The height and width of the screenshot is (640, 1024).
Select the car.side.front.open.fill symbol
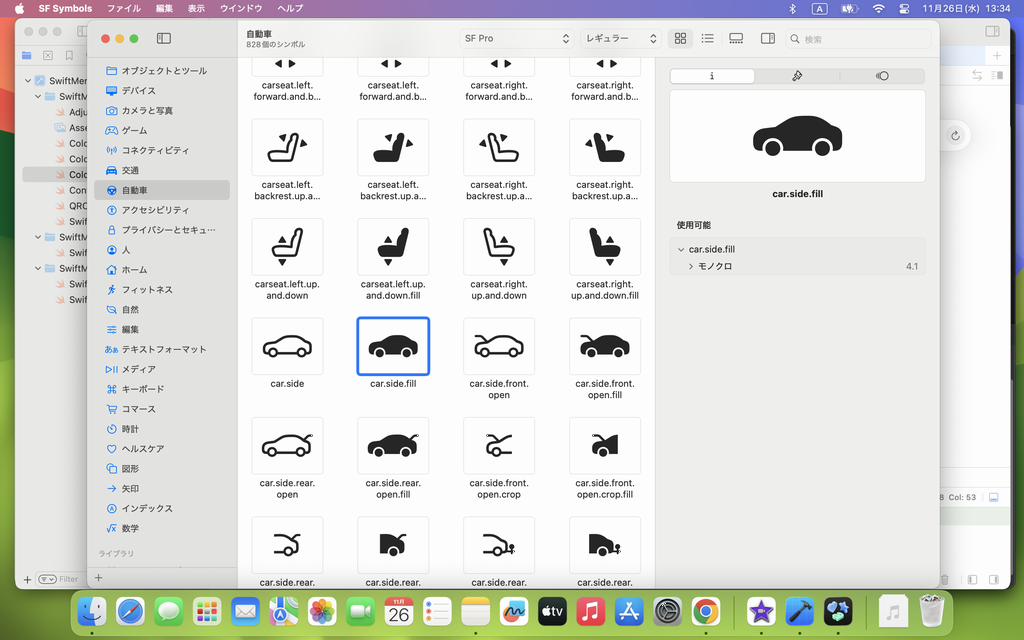point(605,347)
